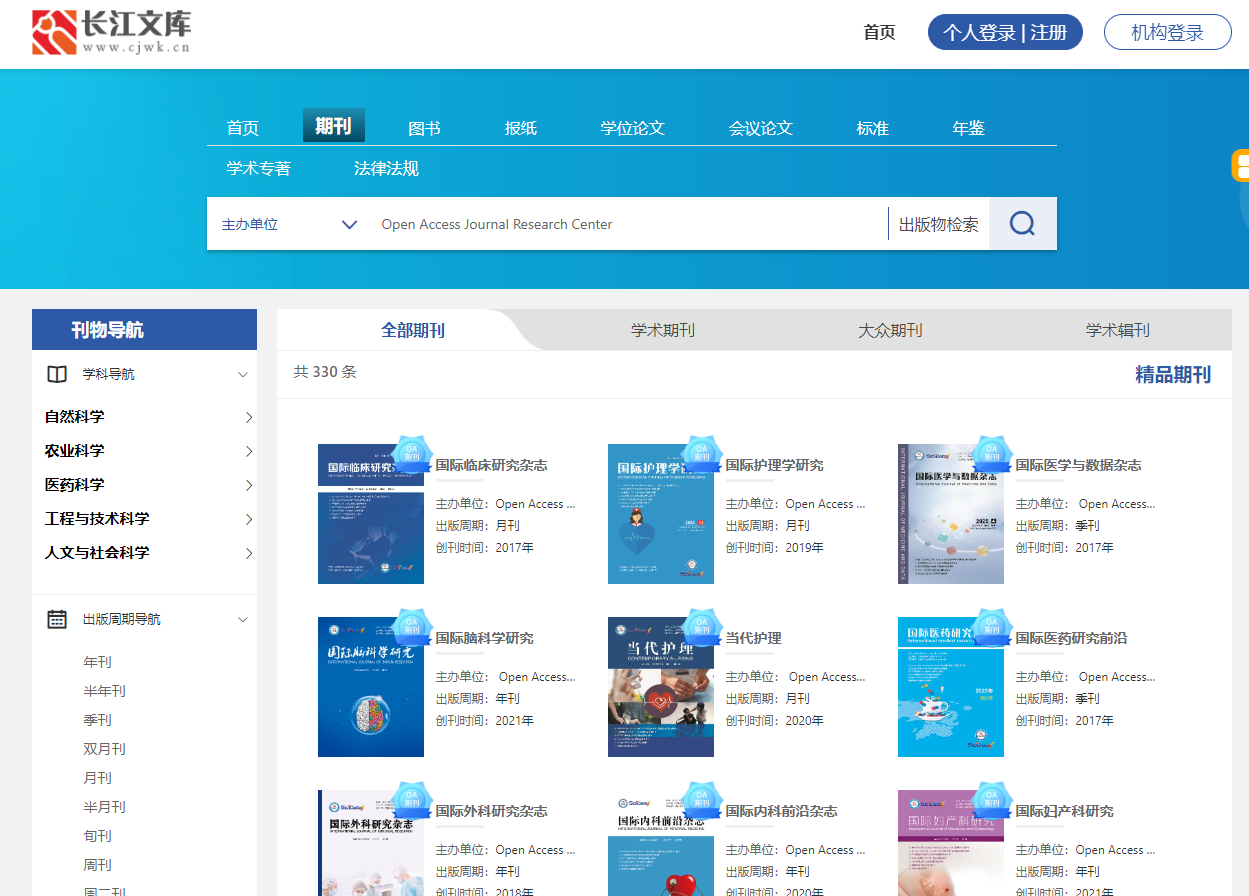Viewport: 1249px width, 896px height.
Task: Click the calendar icon beside 出版周期导航
Action: coord(57,619)
